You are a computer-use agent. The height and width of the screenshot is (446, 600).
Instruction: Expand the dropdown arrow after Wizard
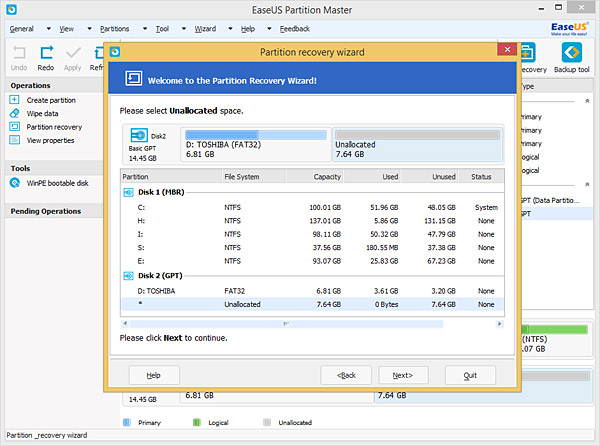[x=230, y=29]
